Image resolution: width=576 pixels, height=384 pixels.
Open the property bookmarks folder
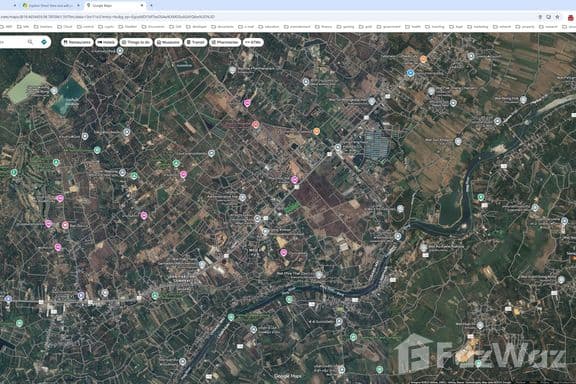coord(526,27)
